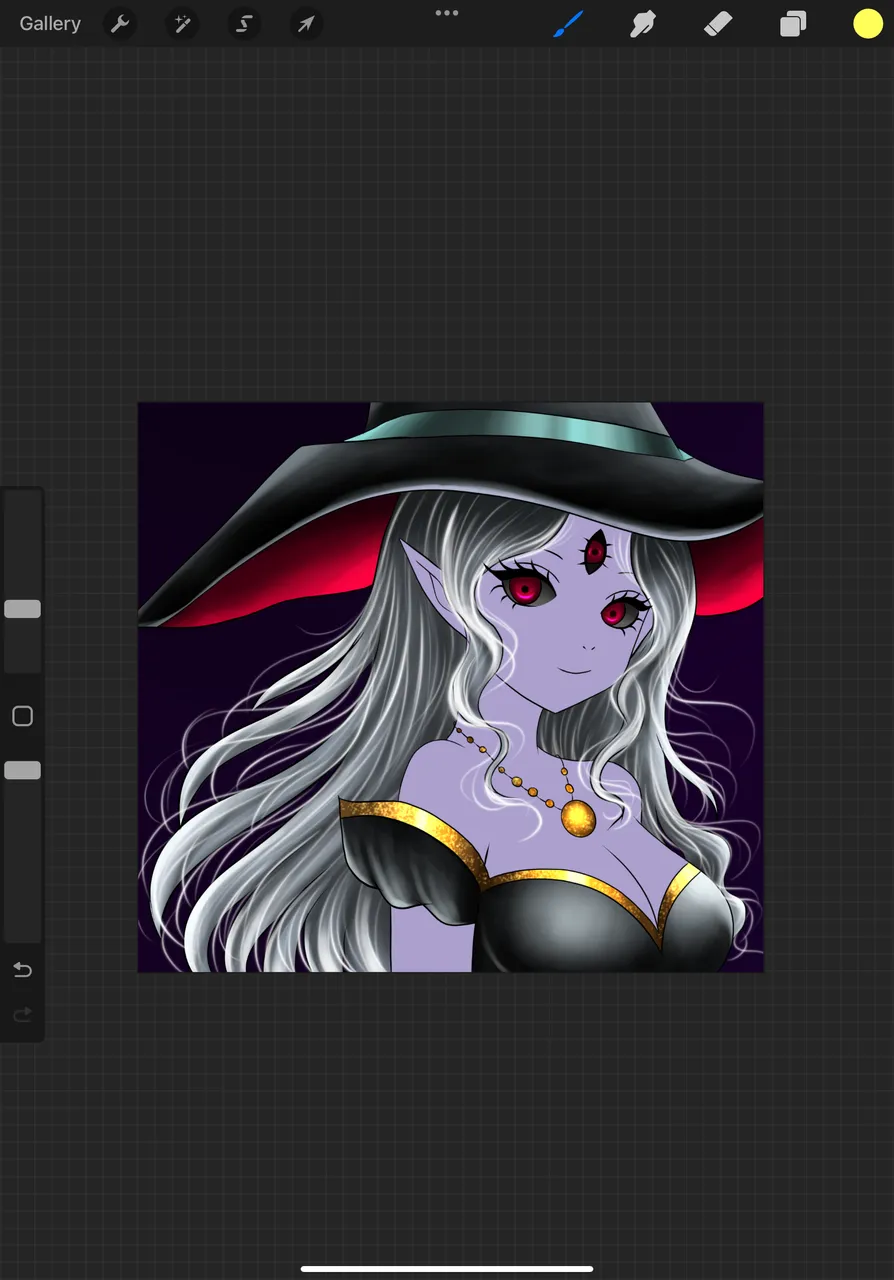This screenshot has height=1280, width=894.
Task: Activate the Selection S-ribbon tool
Action: tap(244, 24)
